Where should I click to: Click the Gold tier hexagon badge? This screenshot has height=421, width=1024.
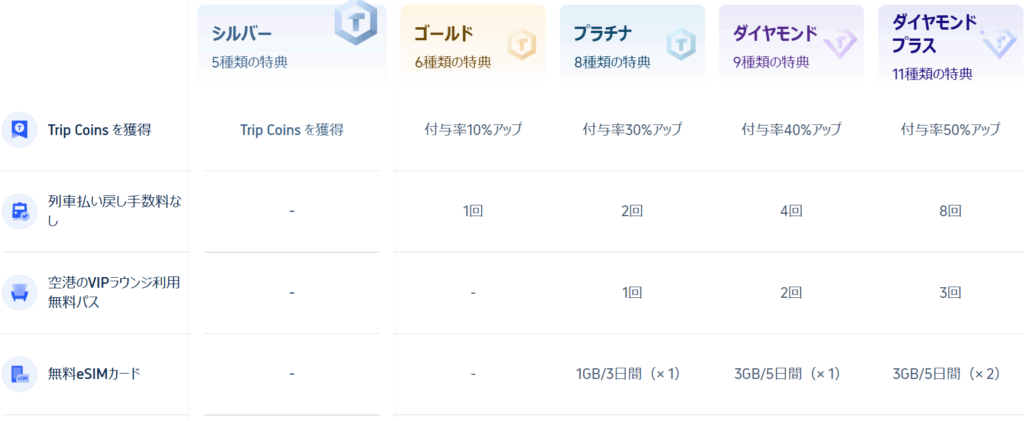click(x=522, y=45)
